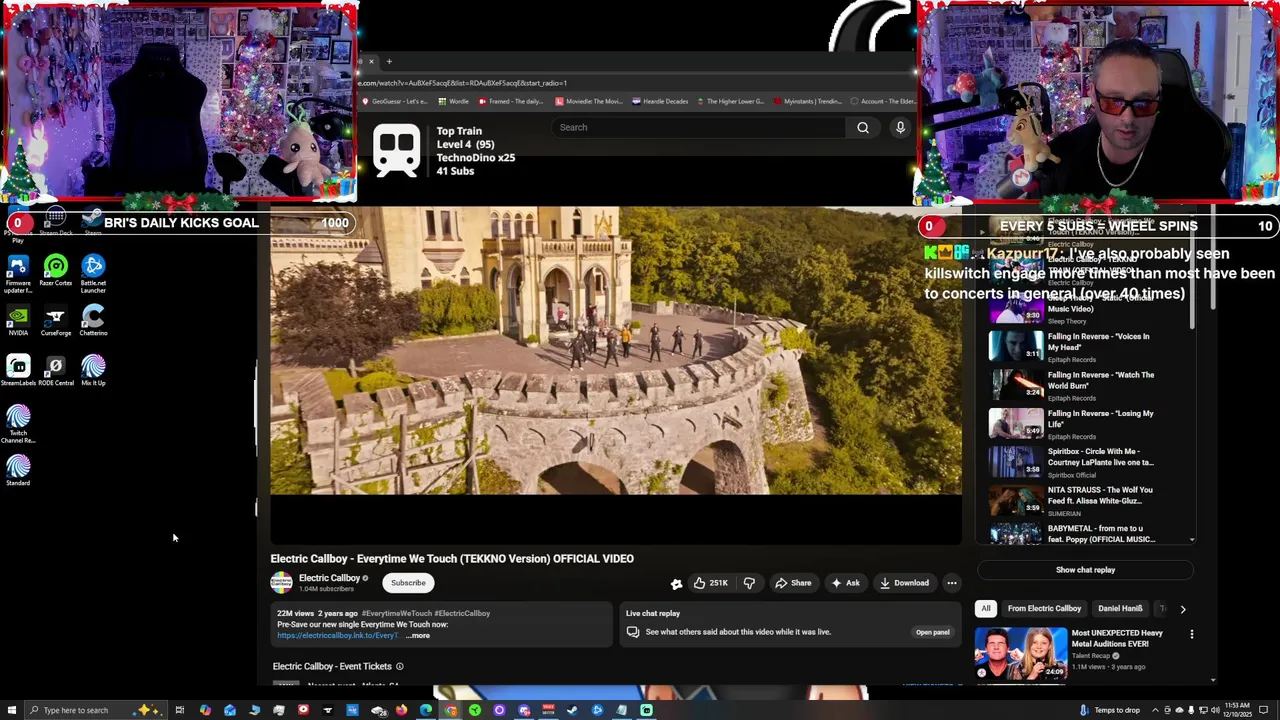
Task: Open The Higher Lower Game bookmark
Action: click(730, 101)
